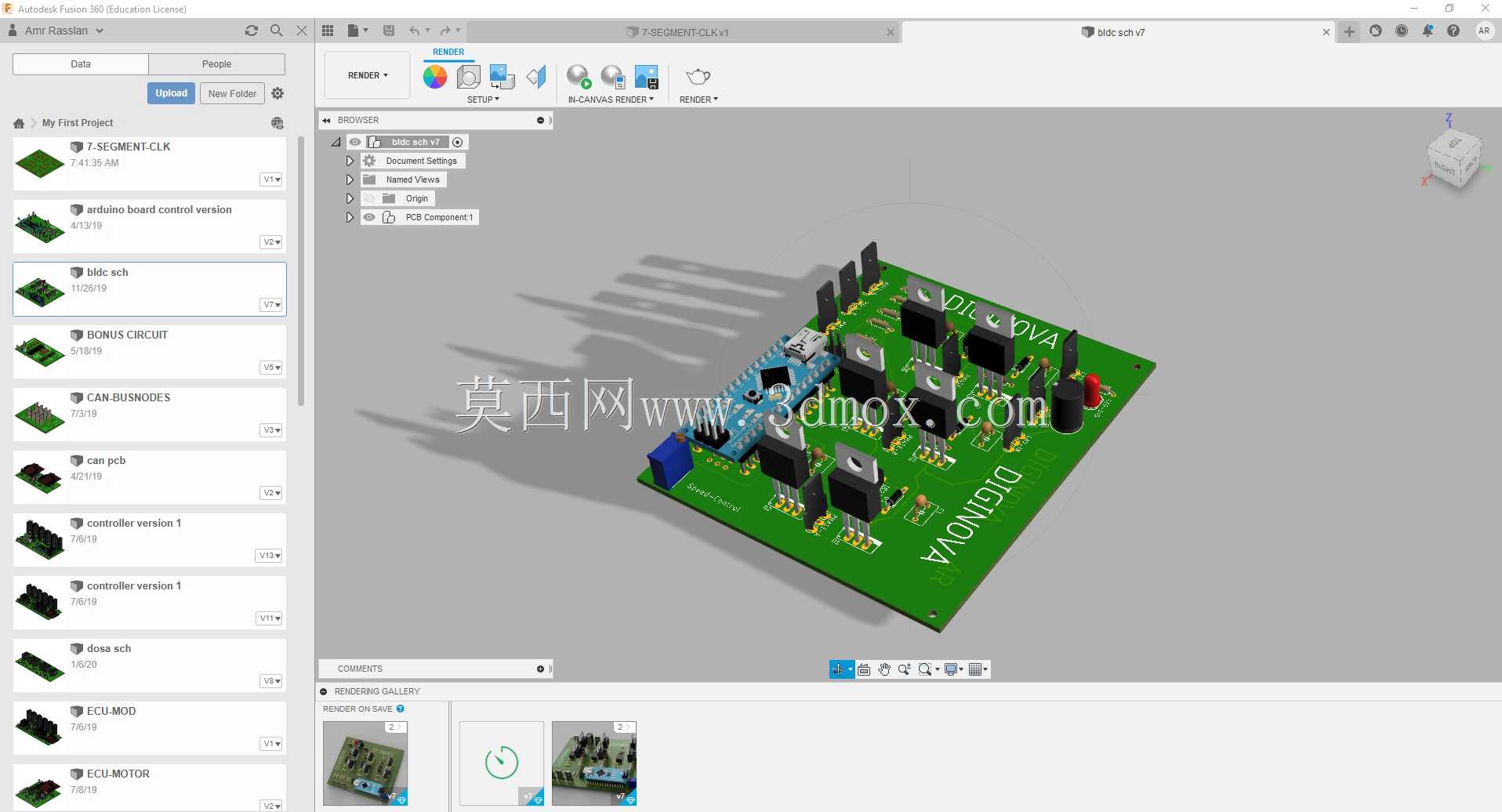The image size is (1502, 812).
Task: Hide PCB Component:1 in browser
Action: (x=369, y=217)
